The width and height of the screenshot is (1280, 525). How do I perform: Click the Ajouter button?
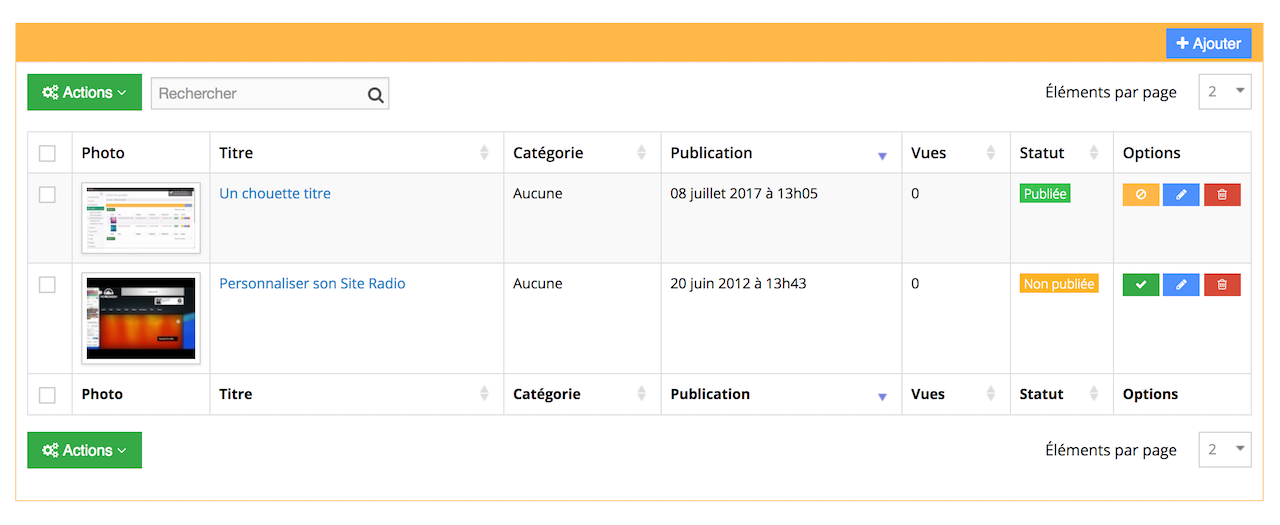point(1209,43)
